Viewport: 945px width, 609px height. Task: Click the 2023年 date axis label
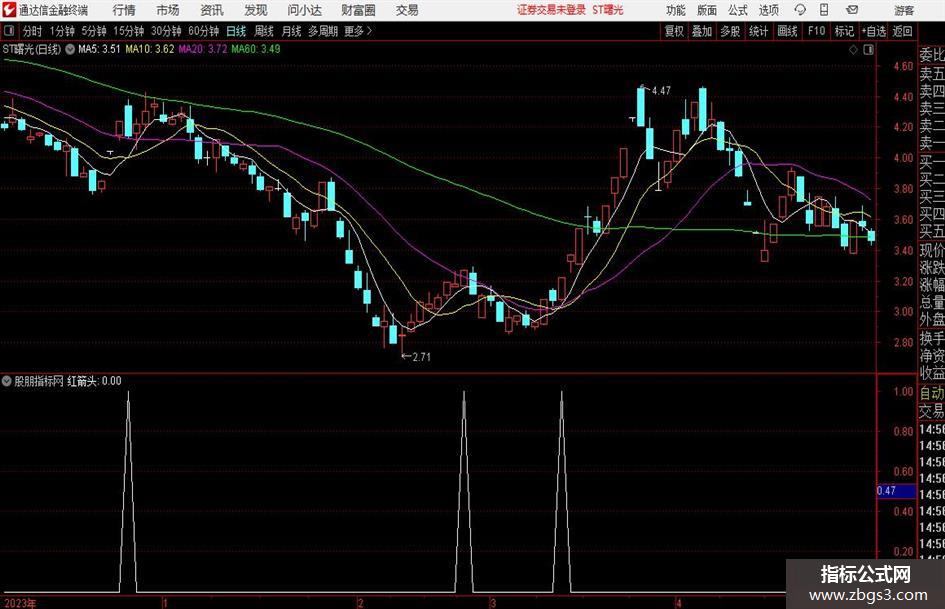[x=20, y=603]
